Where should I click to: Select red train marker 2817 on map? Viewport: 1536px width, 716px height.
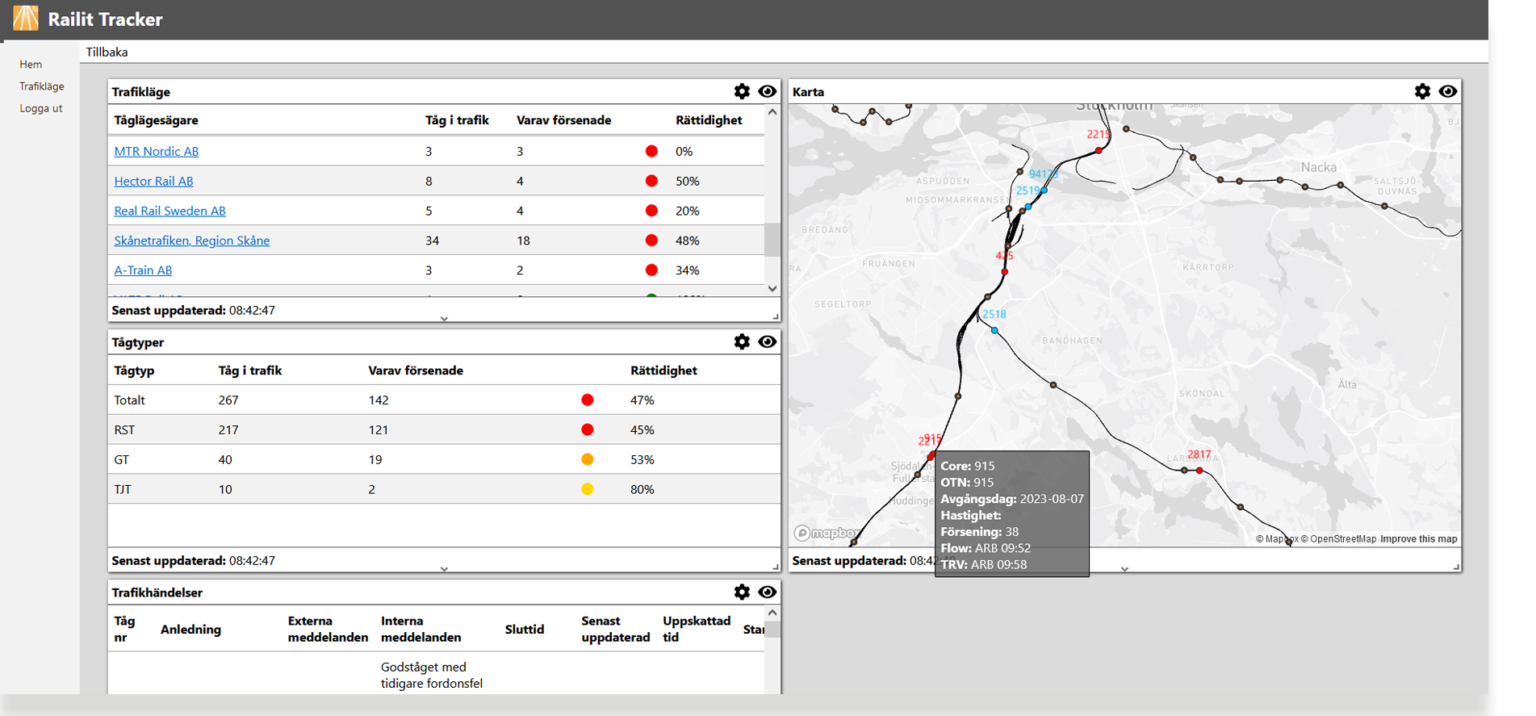tap(1198, 468)
